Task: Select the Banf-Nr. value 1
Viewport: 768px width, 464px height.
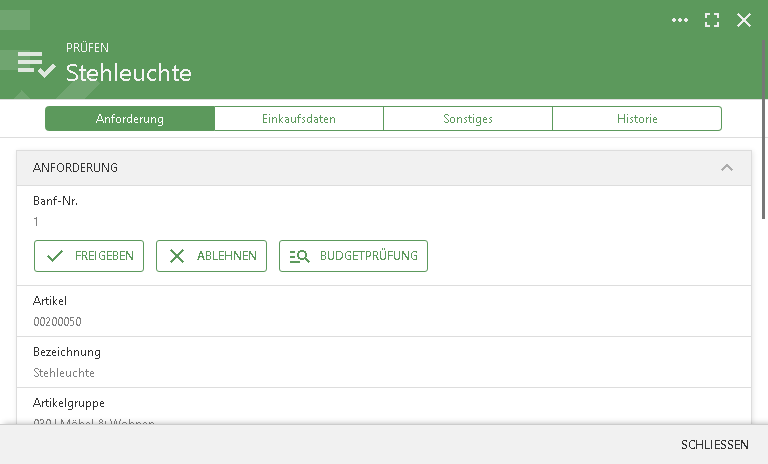Action: click(x=36, y=222)
